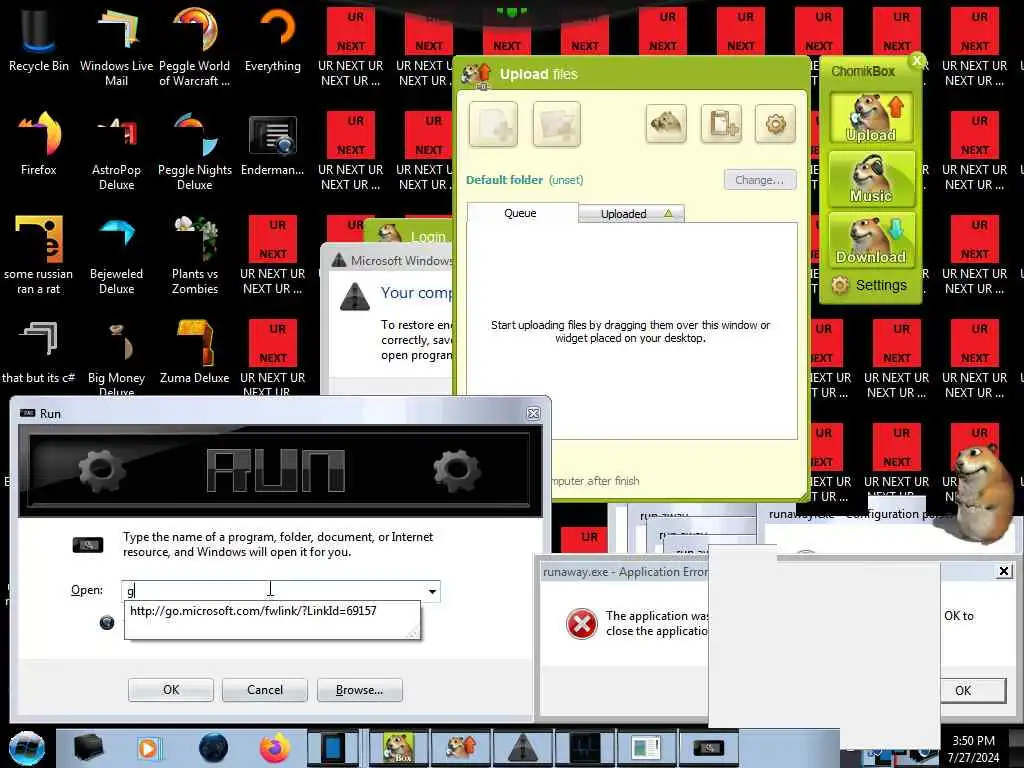Open the Upload files taskbar button

click(461, 748)
